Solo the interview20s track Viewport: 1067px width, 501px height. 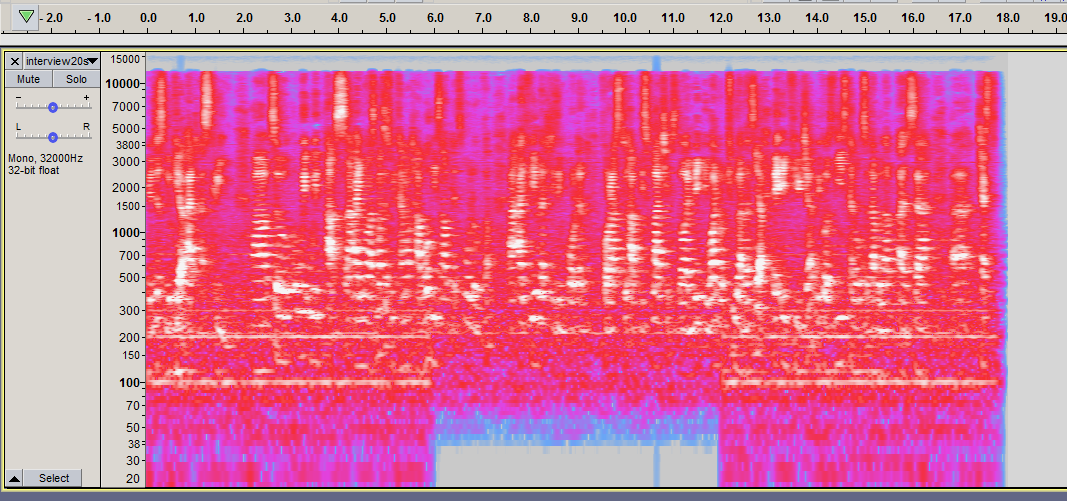pyautogui.click(x=76, y=79)
